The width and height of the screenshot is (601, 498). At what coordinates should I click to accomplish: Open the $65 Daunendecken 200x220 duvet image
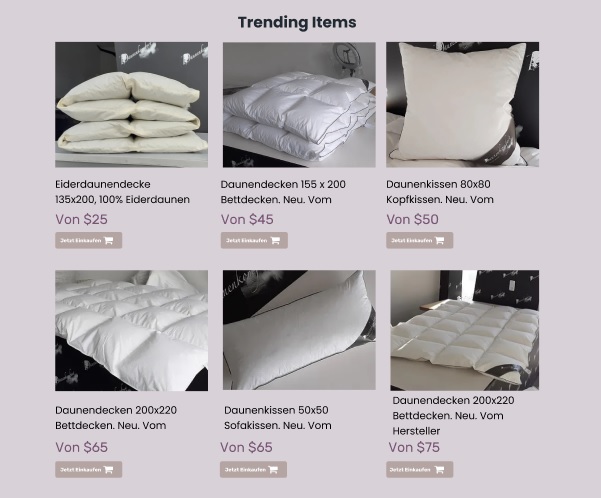coord(131,330)
